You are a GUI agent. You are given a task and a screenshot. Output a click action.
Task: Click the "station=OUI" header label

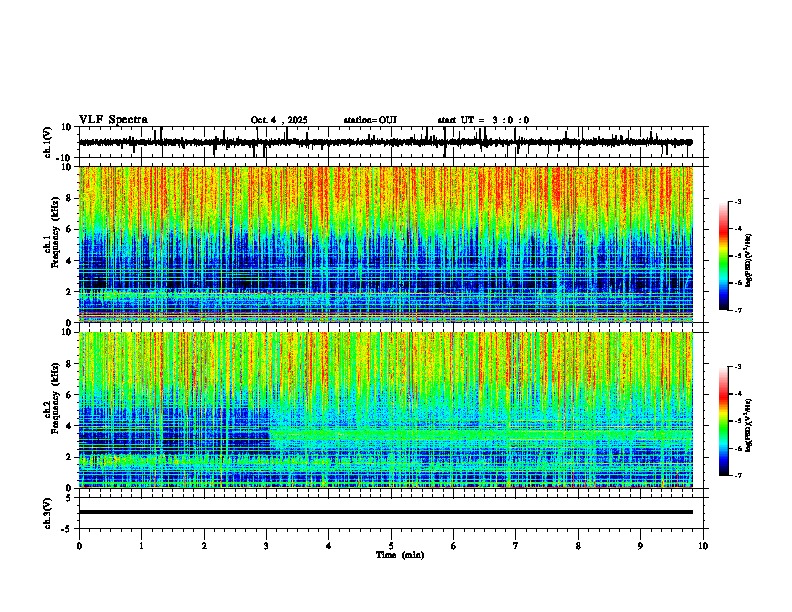[x=370, y=120]
